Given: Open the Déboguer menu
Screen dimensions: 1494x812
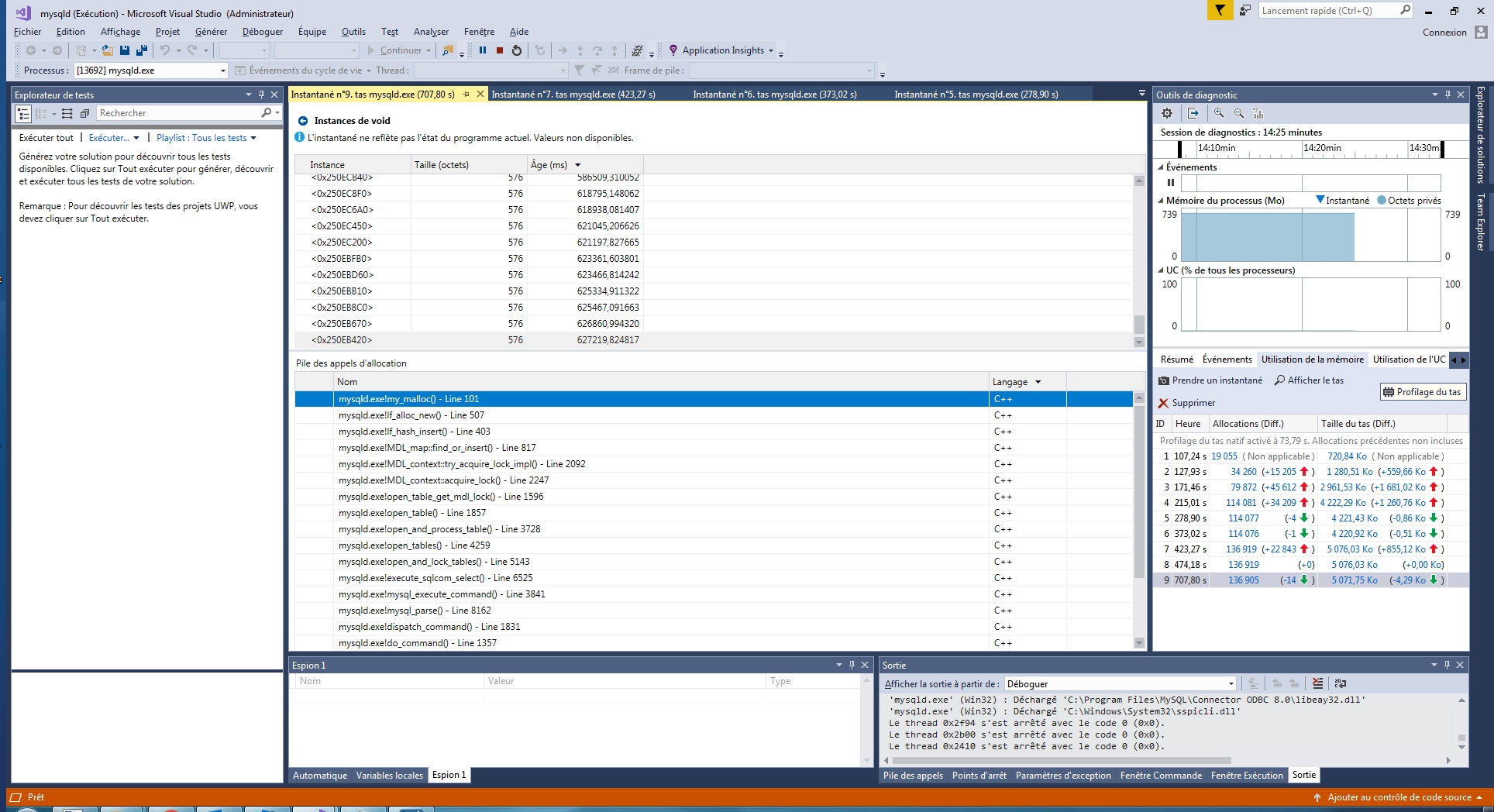Looking at the screenshot, I should click(262, 32).
